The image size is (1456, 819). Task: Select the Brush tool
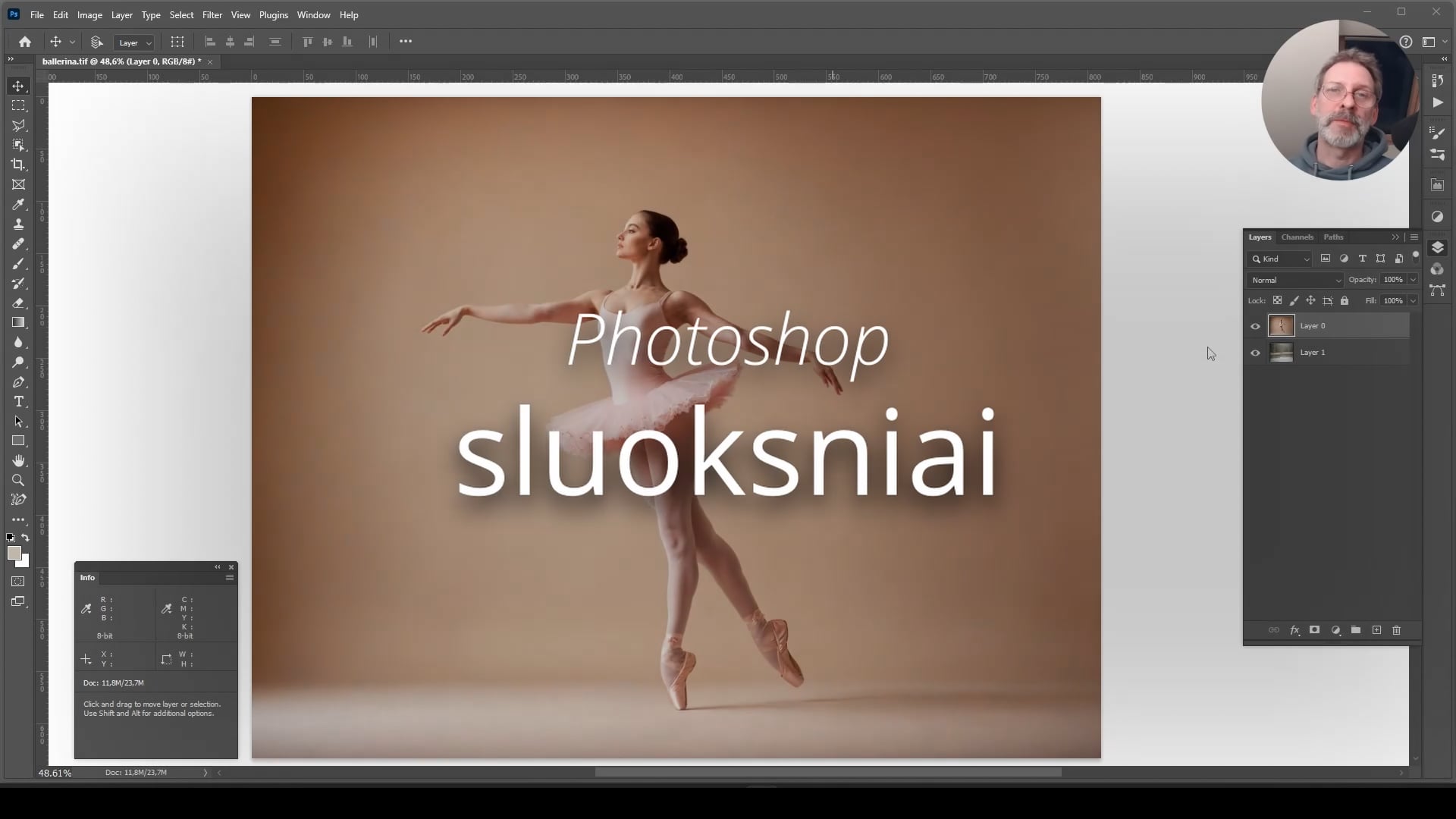18,263
